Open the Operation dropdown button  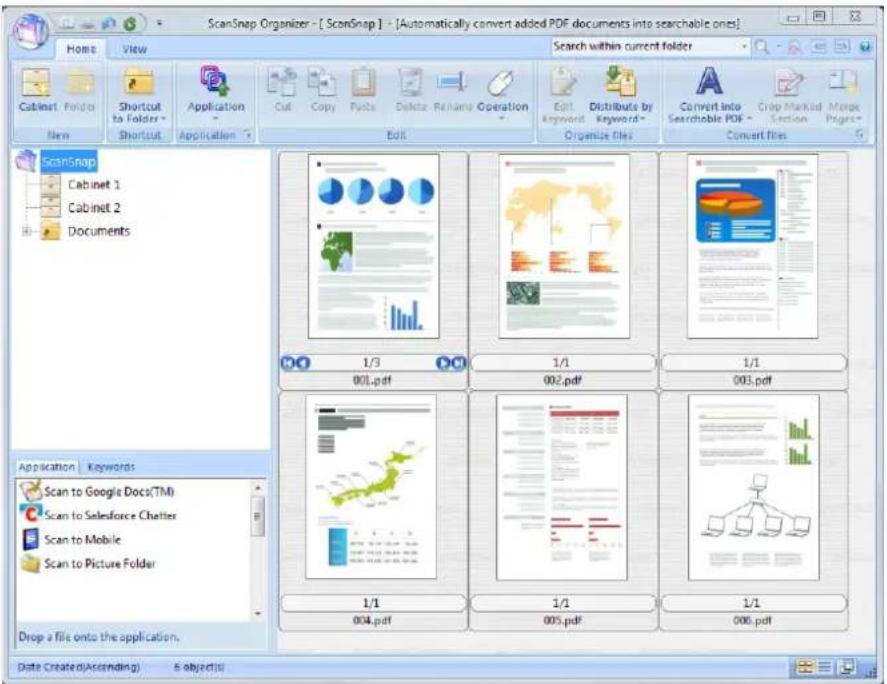click(x=502, y=94)
